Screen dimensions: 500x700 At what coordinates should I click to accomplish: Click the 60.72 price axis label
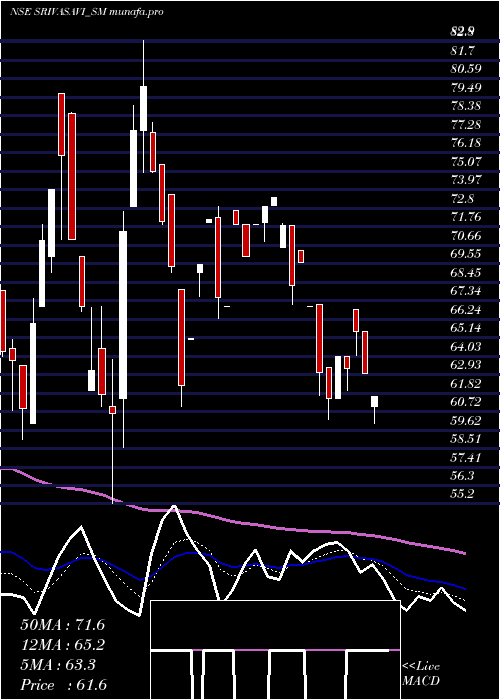tap(466, 402)
